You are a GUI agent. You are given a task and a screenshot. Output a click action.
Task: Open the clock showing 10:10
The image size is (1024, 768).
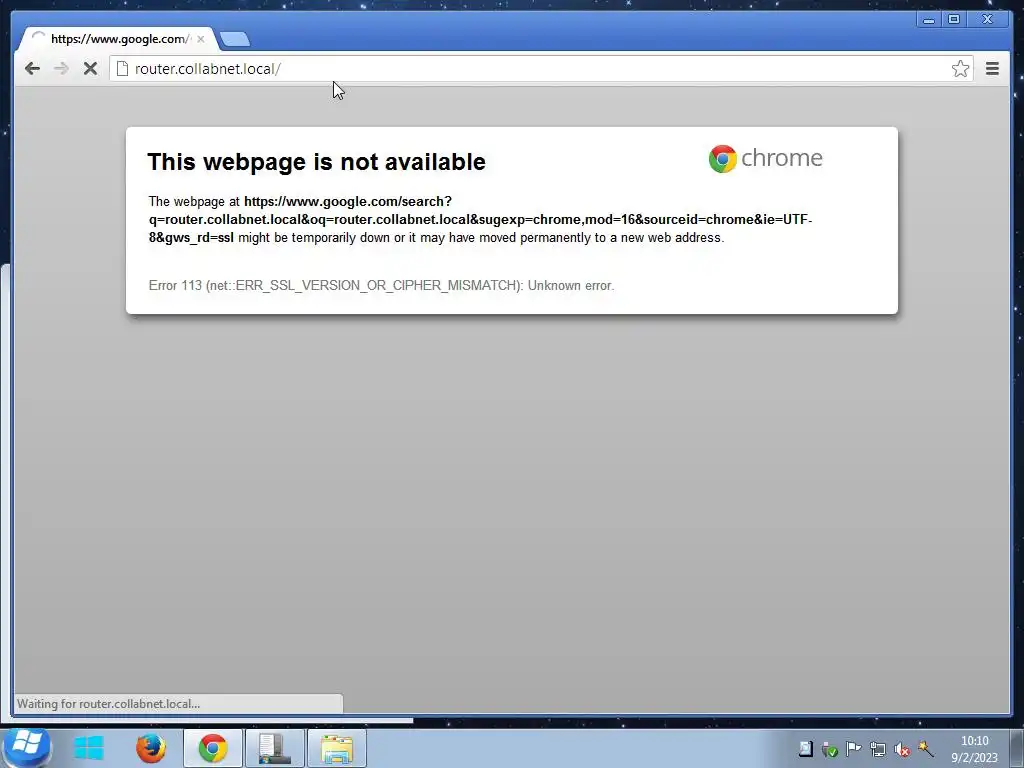(x=974, y=749)
